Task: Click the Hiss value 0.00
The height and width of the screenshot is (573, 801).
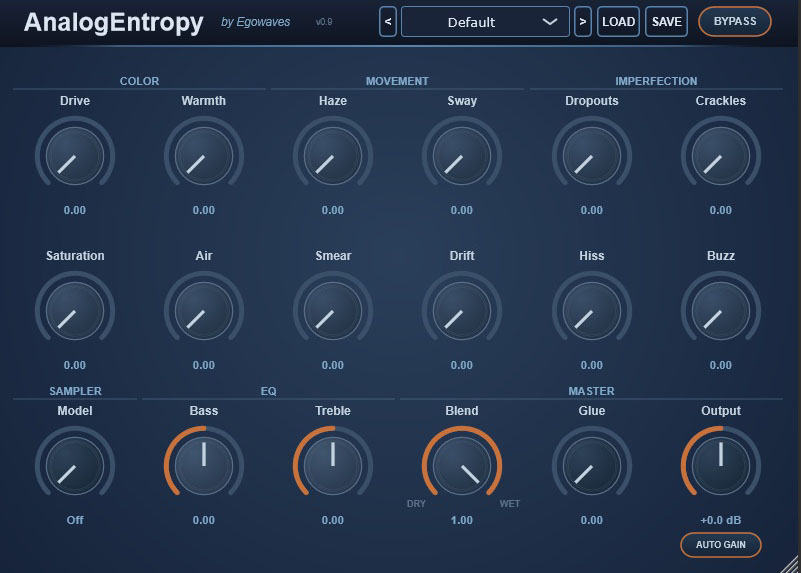Action: (592, 366)
